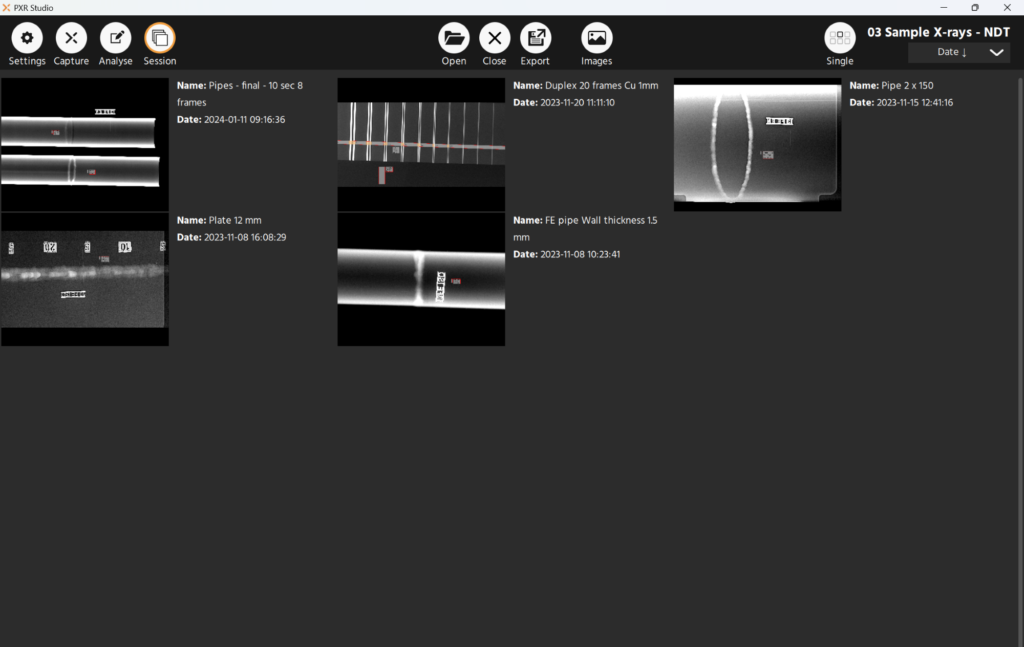
Task: Select the Duplex 20 frames Cu thumbnail
Action: (421, 145)
